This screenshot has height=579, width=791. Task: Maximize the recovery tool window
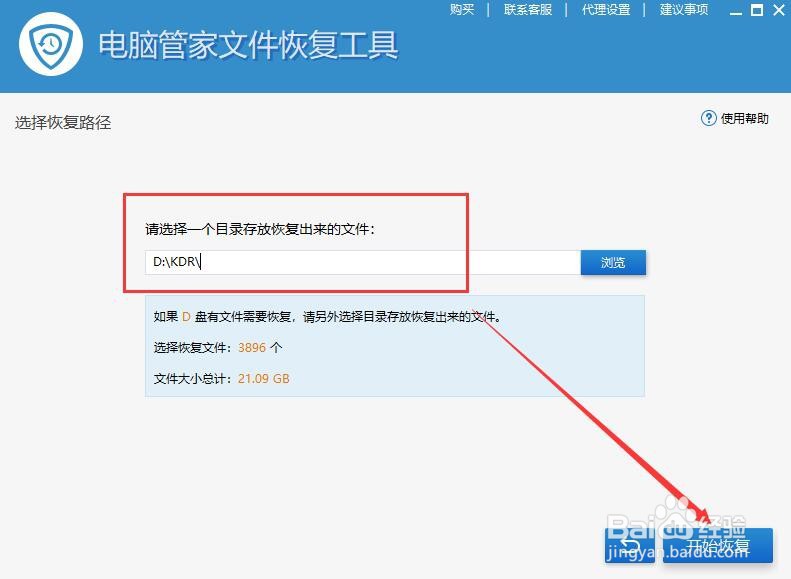(x=757, y=10)
